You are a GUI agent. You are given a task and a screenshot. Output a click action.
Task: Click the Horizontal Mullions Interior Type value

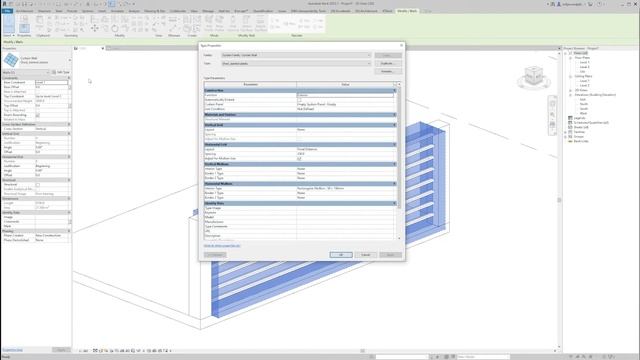point(345,189)
